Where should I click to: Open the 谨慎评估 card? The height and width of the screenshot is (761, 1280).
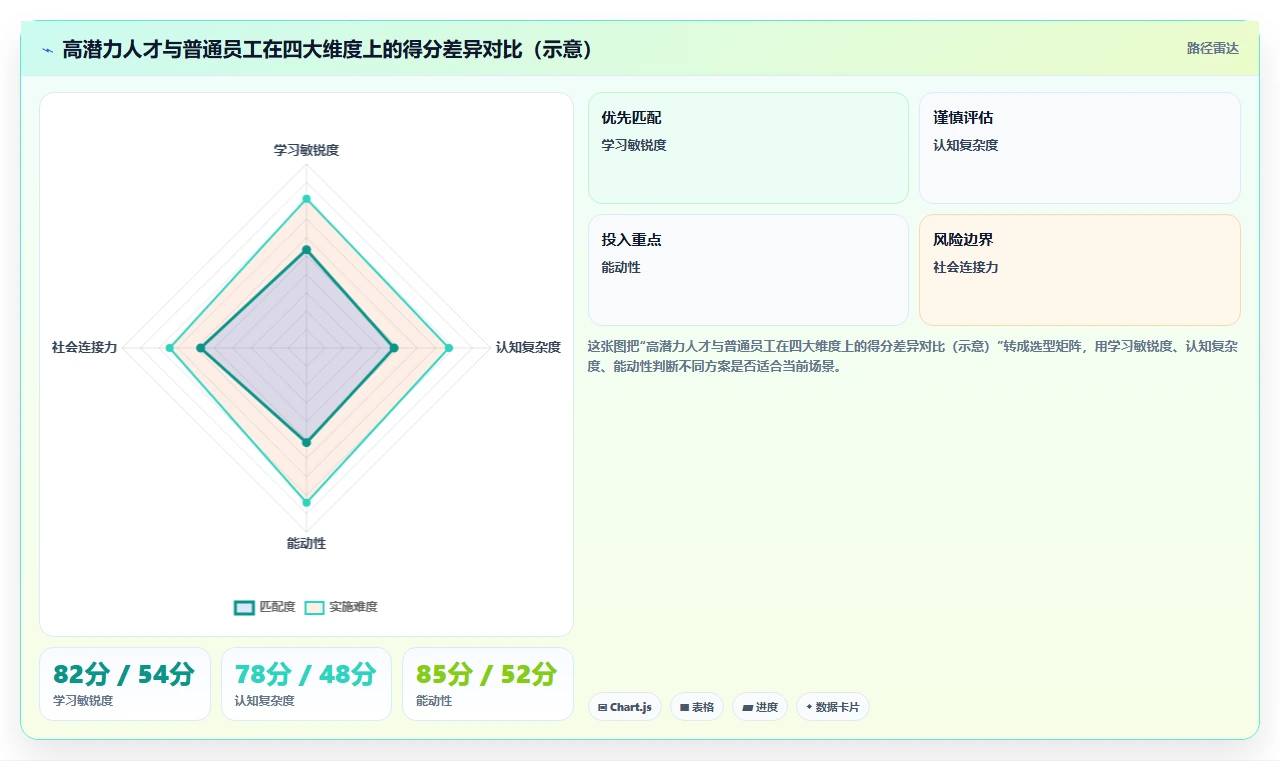(1080, 148)
